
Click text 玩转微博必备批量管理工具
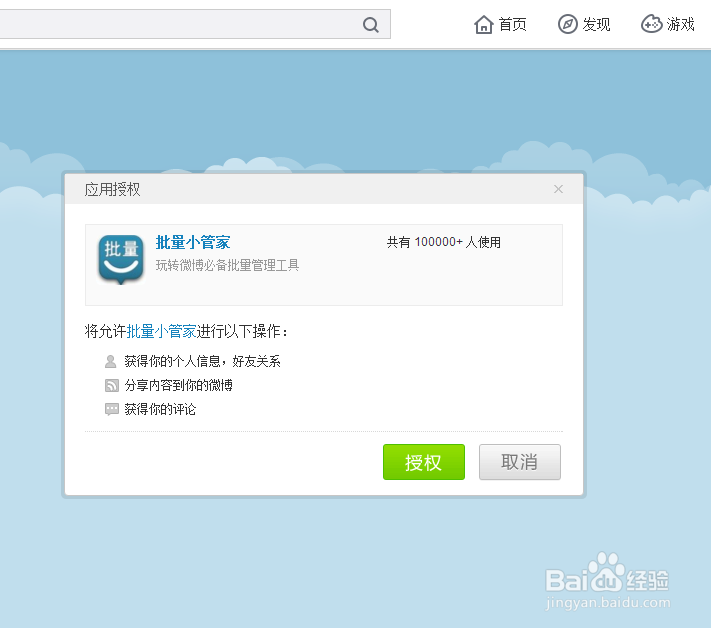[227, 265]
